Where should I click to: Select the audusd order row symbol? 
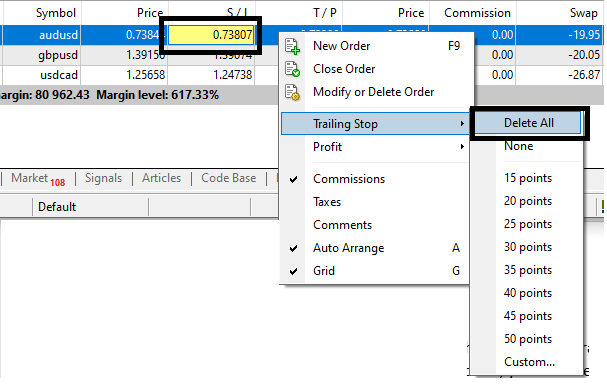point(58,35)
